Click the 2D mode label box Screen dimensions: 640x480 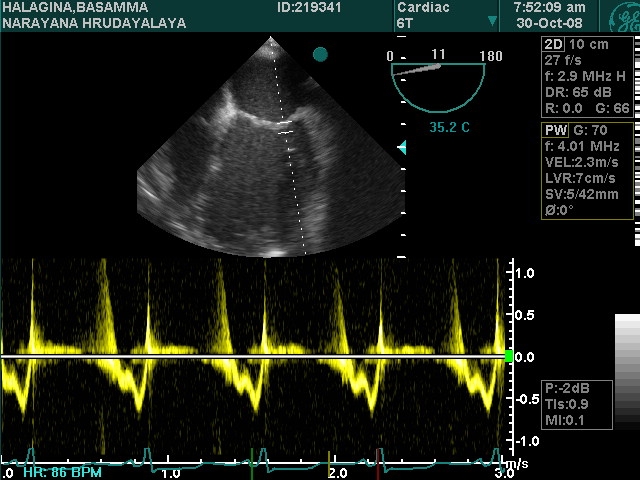[553, 44]
